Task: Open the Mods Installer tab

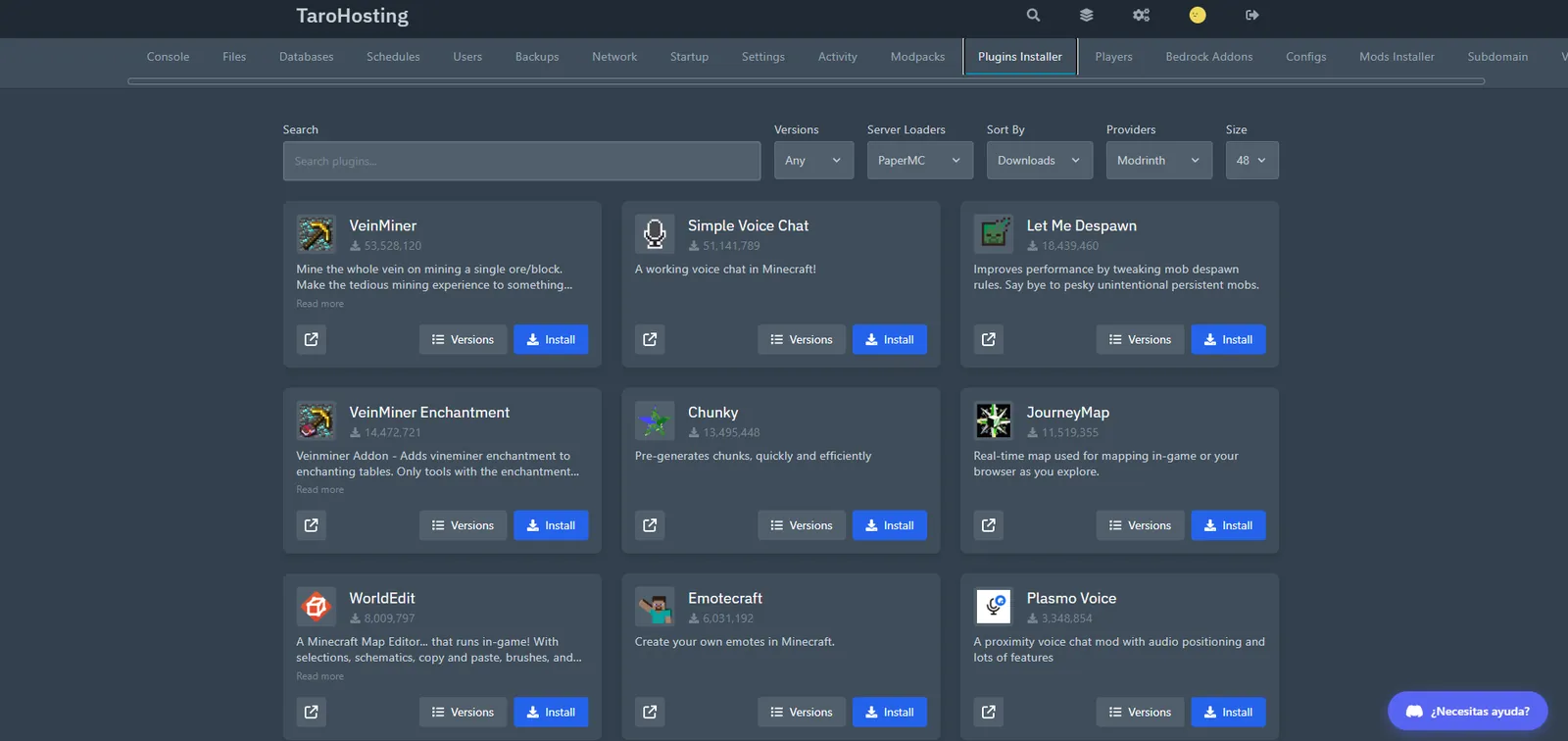Action: click(x=1396, y=57)
